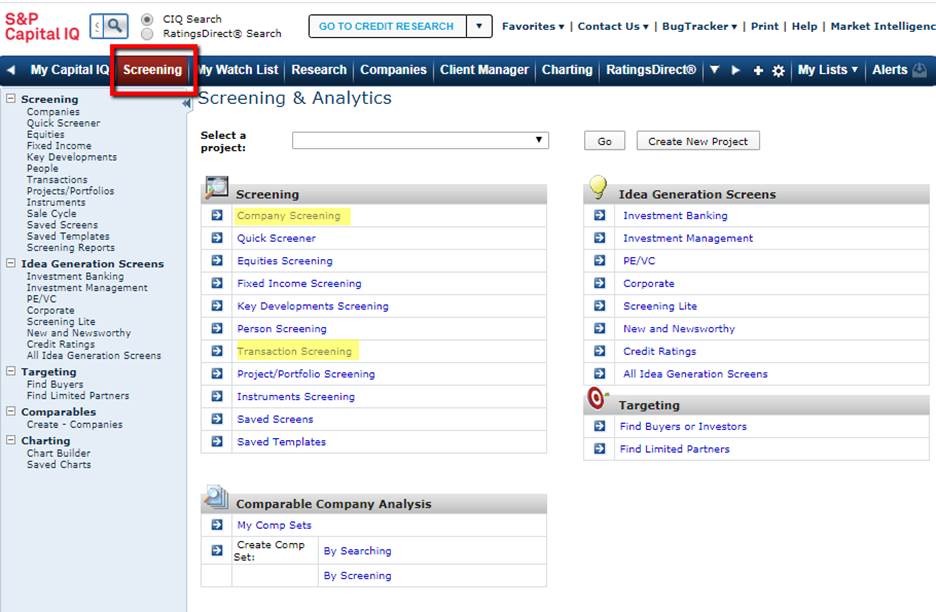Image resolution: width=936 pixels, height=612 pixels.
Task: Open the Credit Ratings link in Idea Generation
Action: [x=660, y=351]
